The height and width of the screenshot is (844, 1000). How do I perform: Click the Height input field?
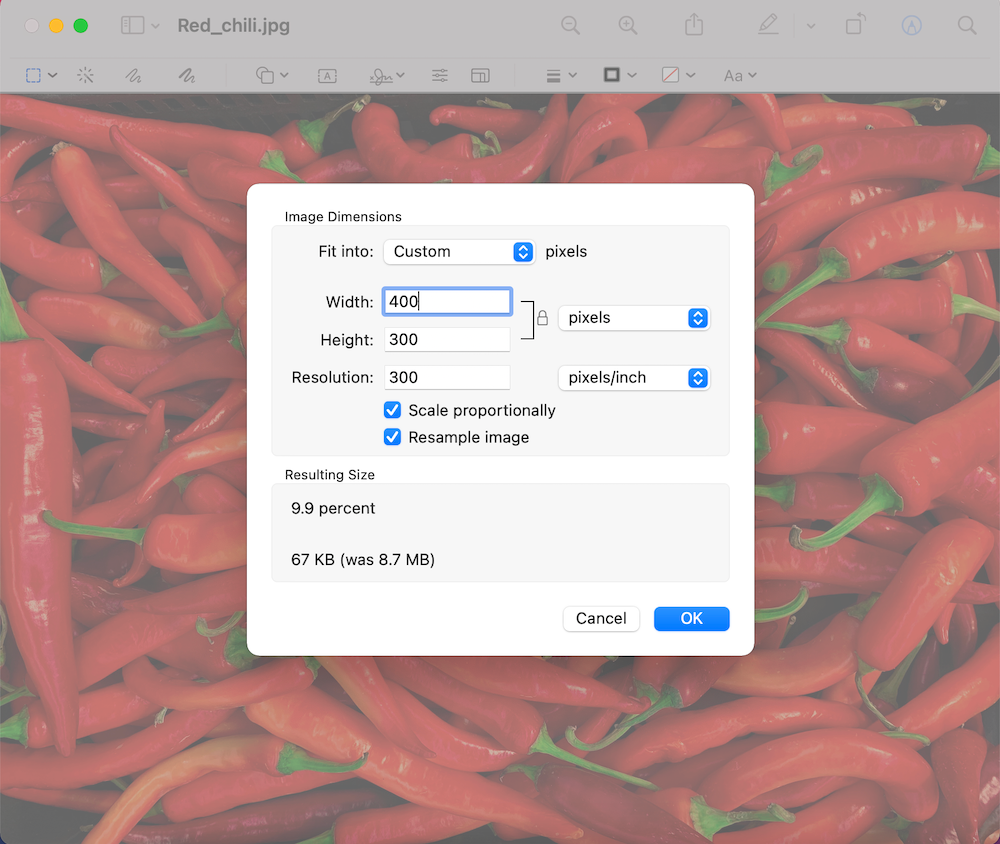(447, 339)
